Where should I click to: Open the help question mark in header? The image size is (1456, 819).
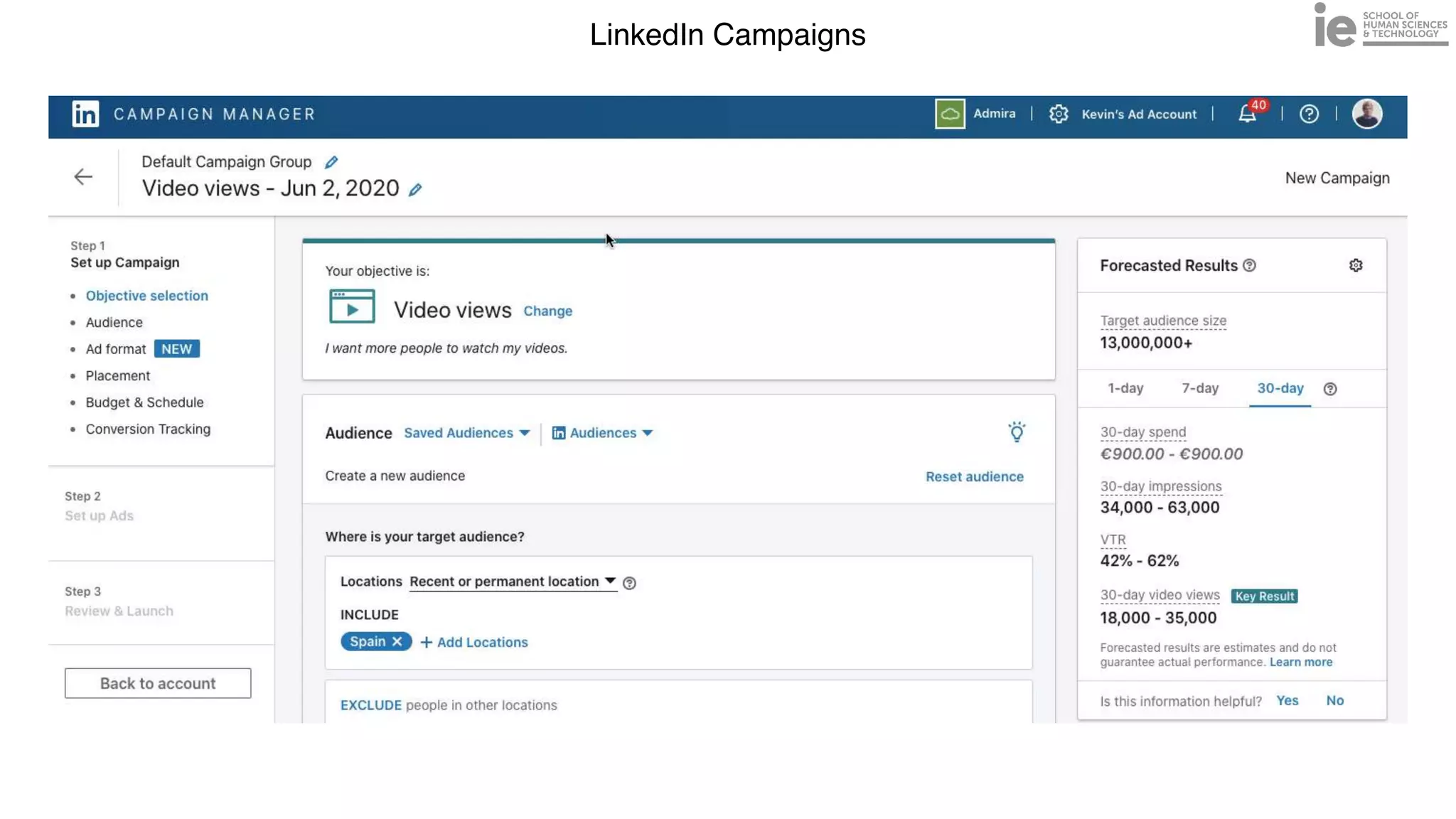pyautogui.click(x=1309, y=114)
